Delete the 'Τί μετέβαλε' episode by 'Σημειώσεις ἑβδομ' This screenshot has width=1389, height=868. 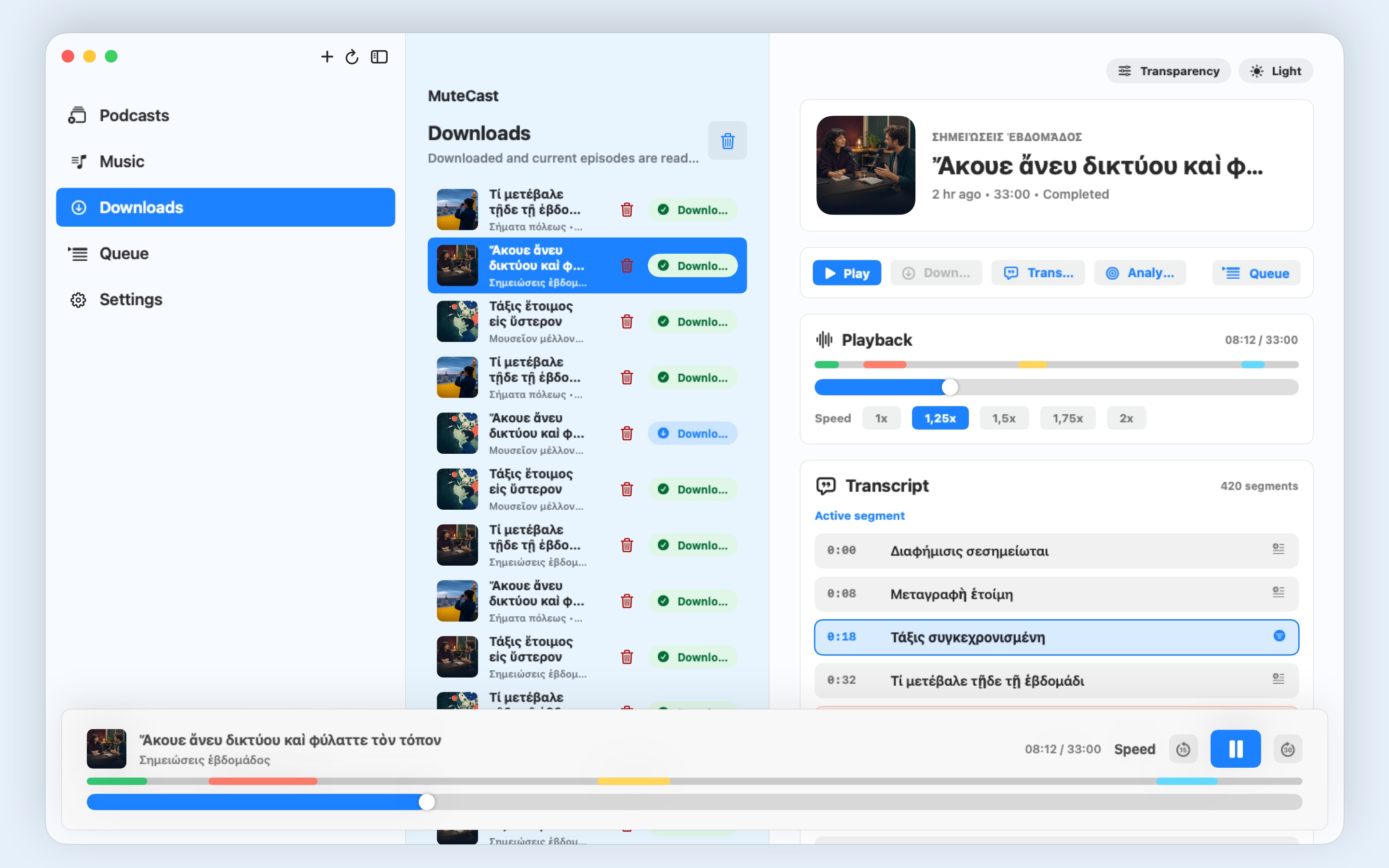click(x=627, y=545)
